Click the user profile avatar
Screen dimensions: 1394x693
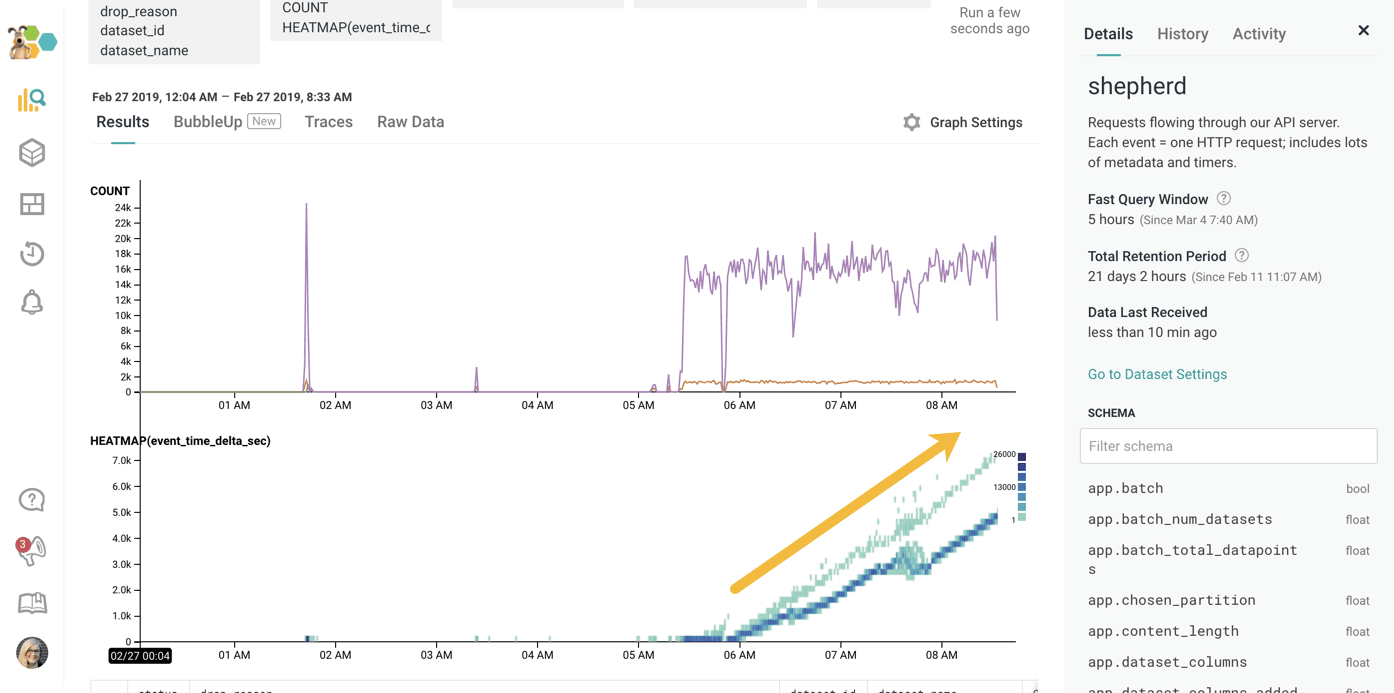(x=32, y=652)
